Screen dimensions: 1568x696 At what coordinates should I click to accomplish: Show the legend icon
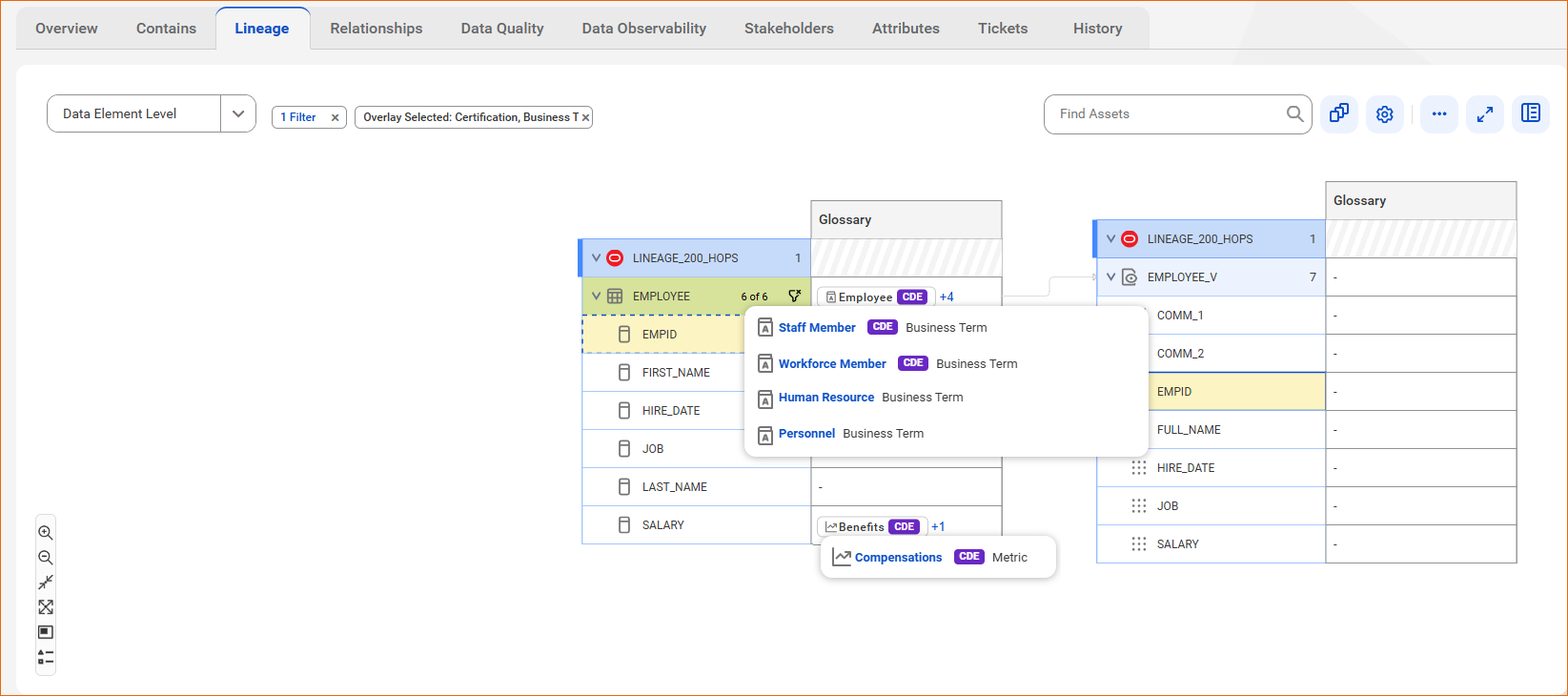[x=45, y=657]
